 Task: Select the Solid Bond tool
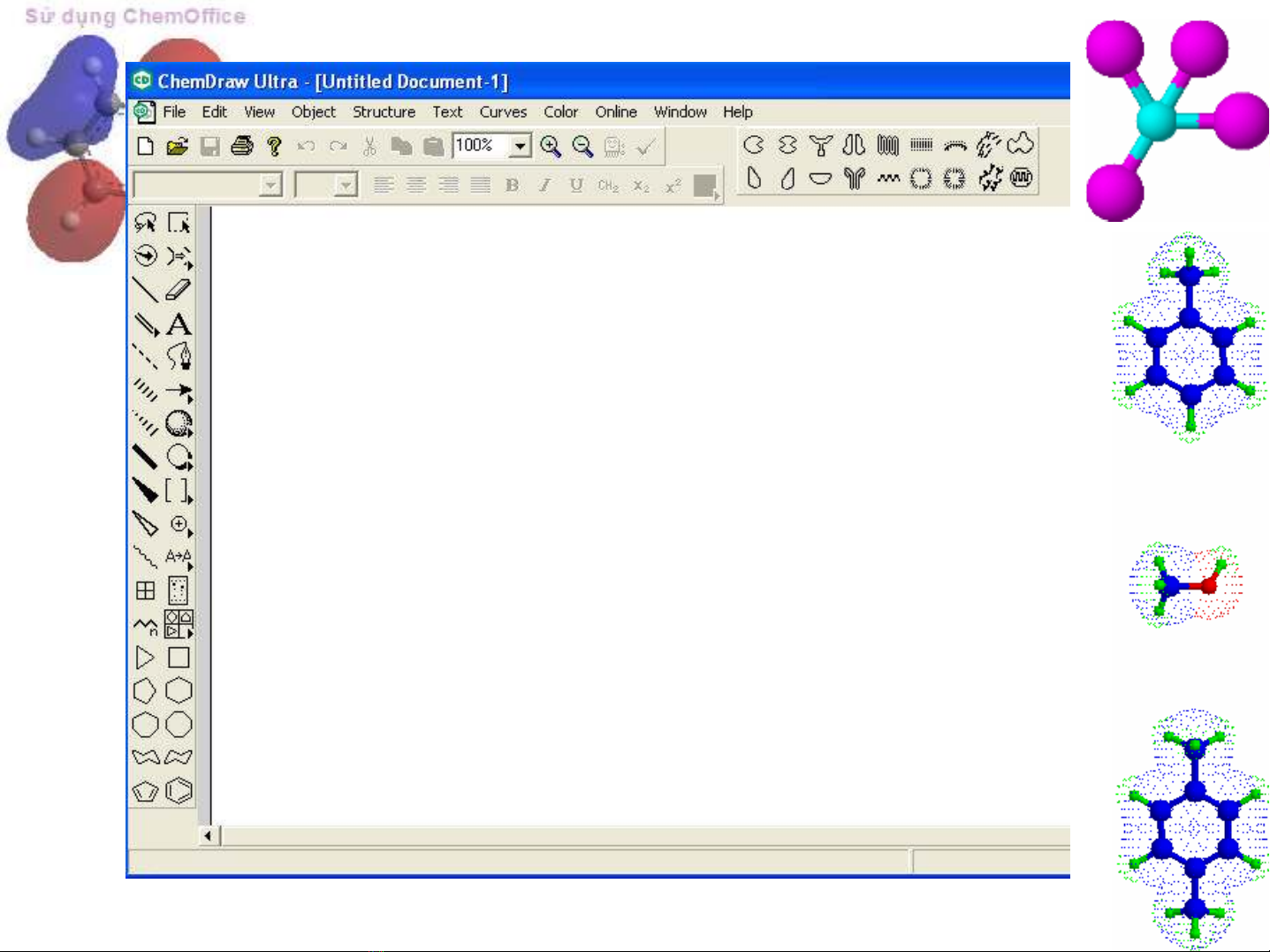(x=145, y=289)
